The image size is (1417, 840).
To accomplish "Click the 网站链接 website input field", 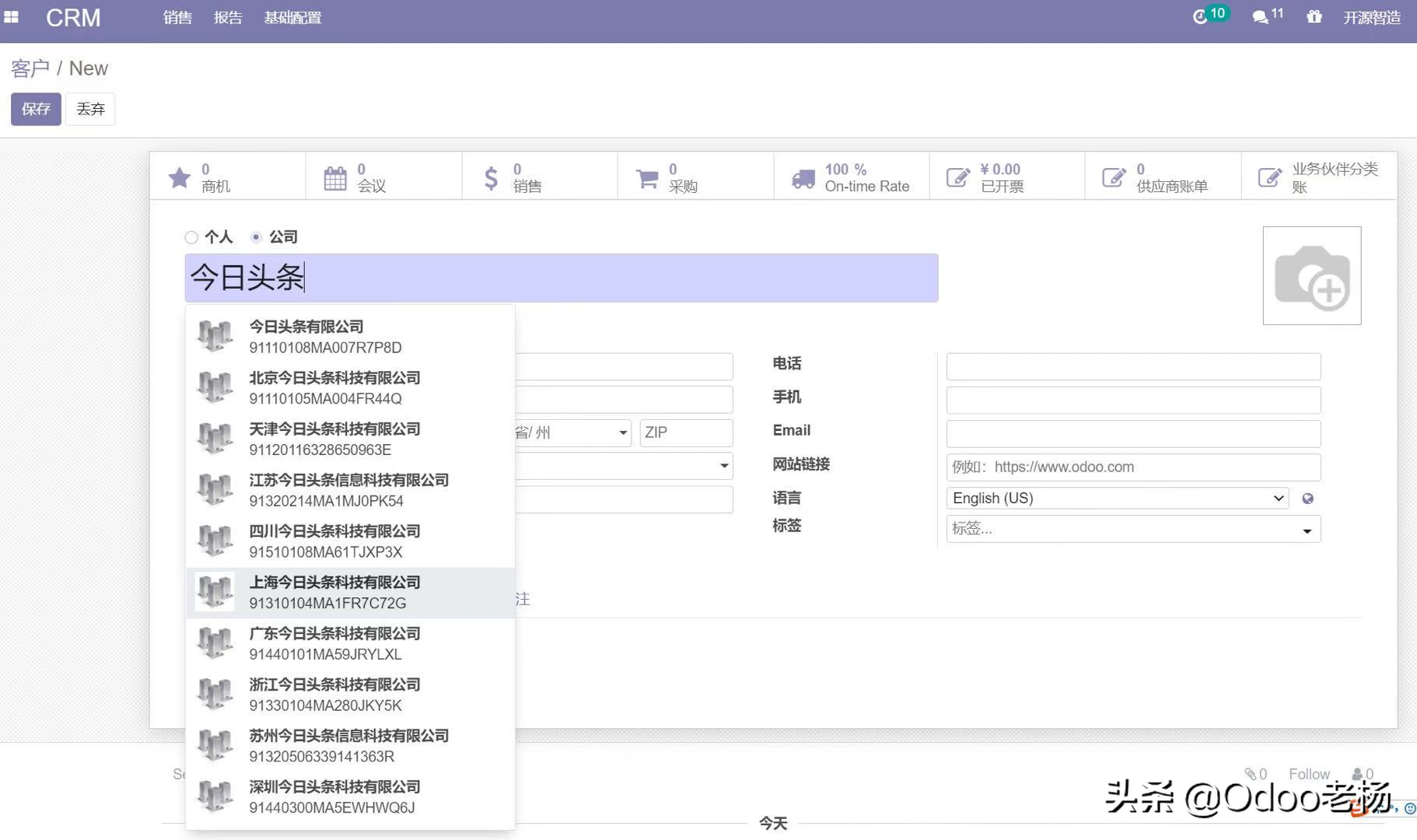I will (x=1133, y=467).
